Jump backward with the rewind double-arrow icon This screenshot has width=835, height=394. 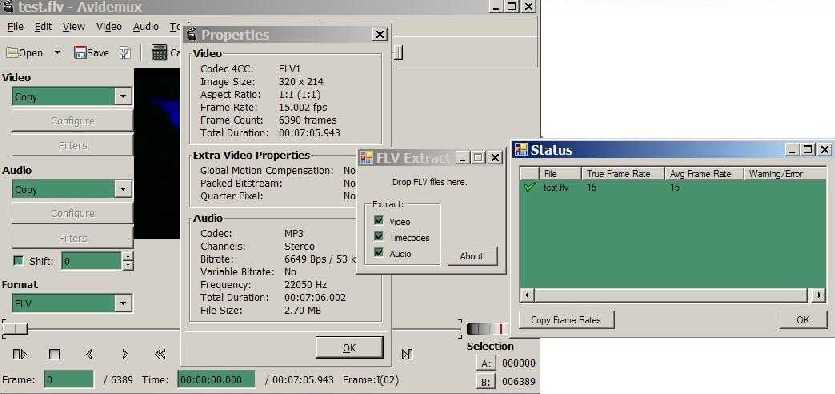159,354
